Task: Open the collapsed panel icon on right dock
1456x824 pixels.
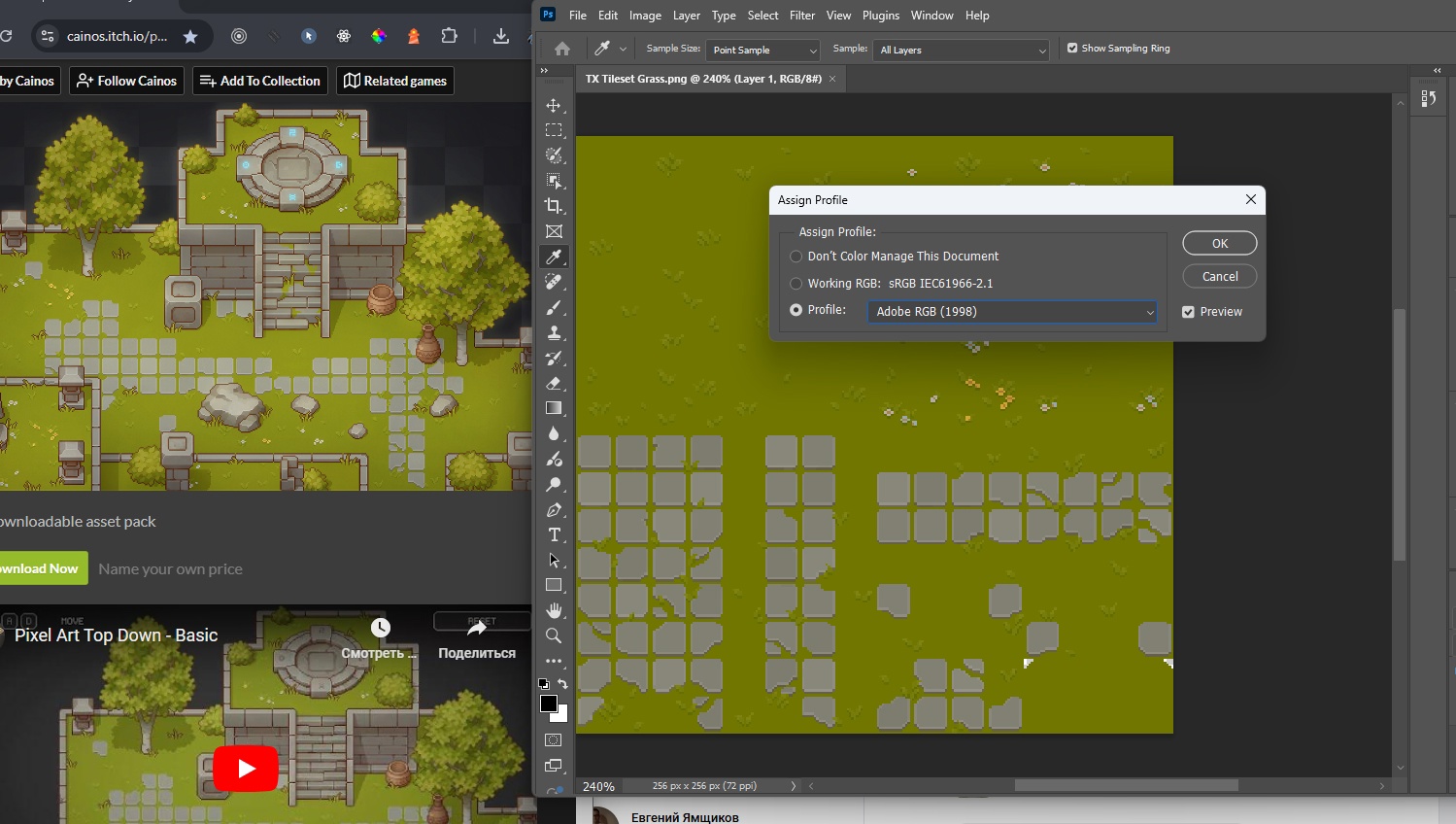Action: click(x=1429, y=98)
